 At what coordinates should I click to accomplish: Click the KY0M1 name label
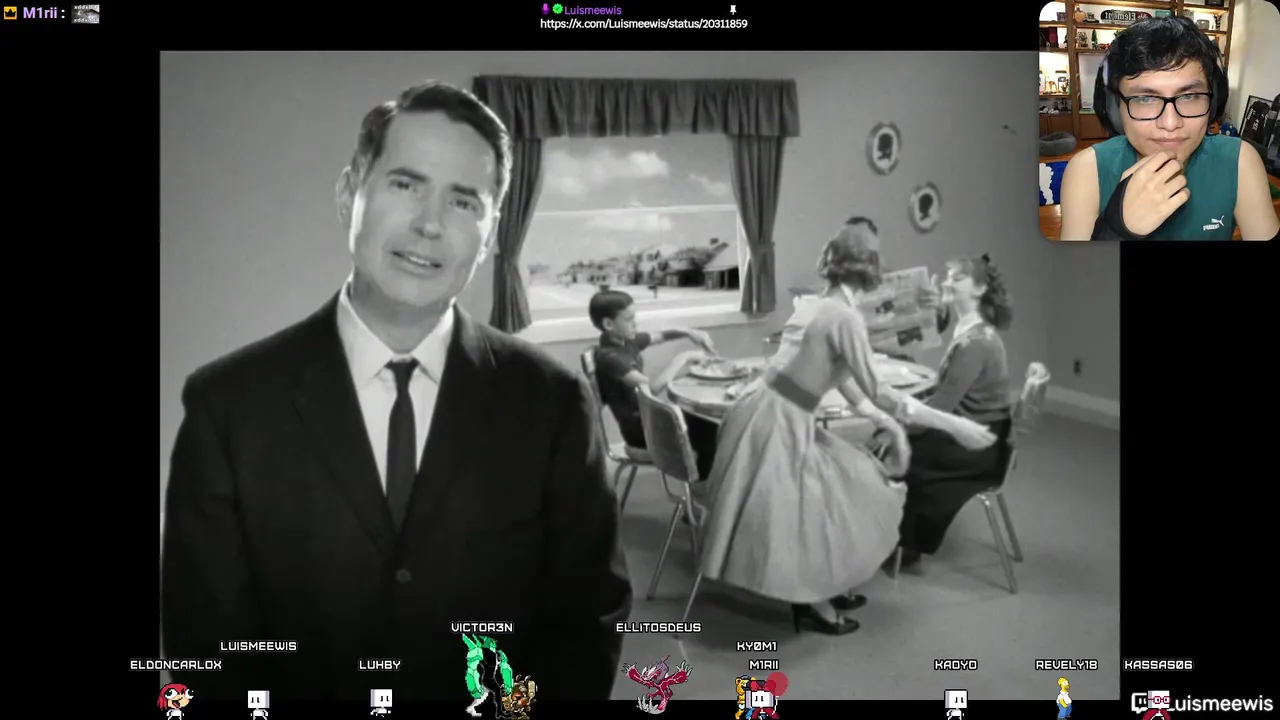click(757, 647)
